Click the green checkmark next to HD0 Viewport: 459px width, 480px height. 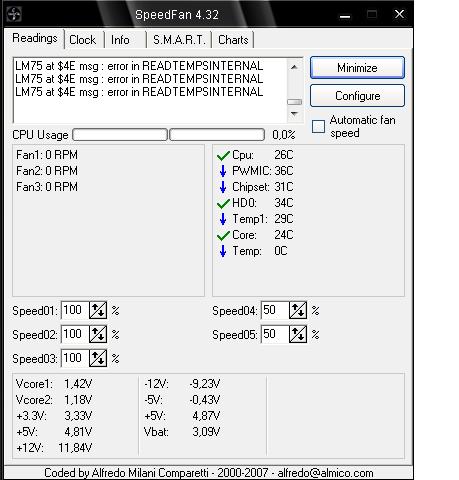(x=223, y=203)
